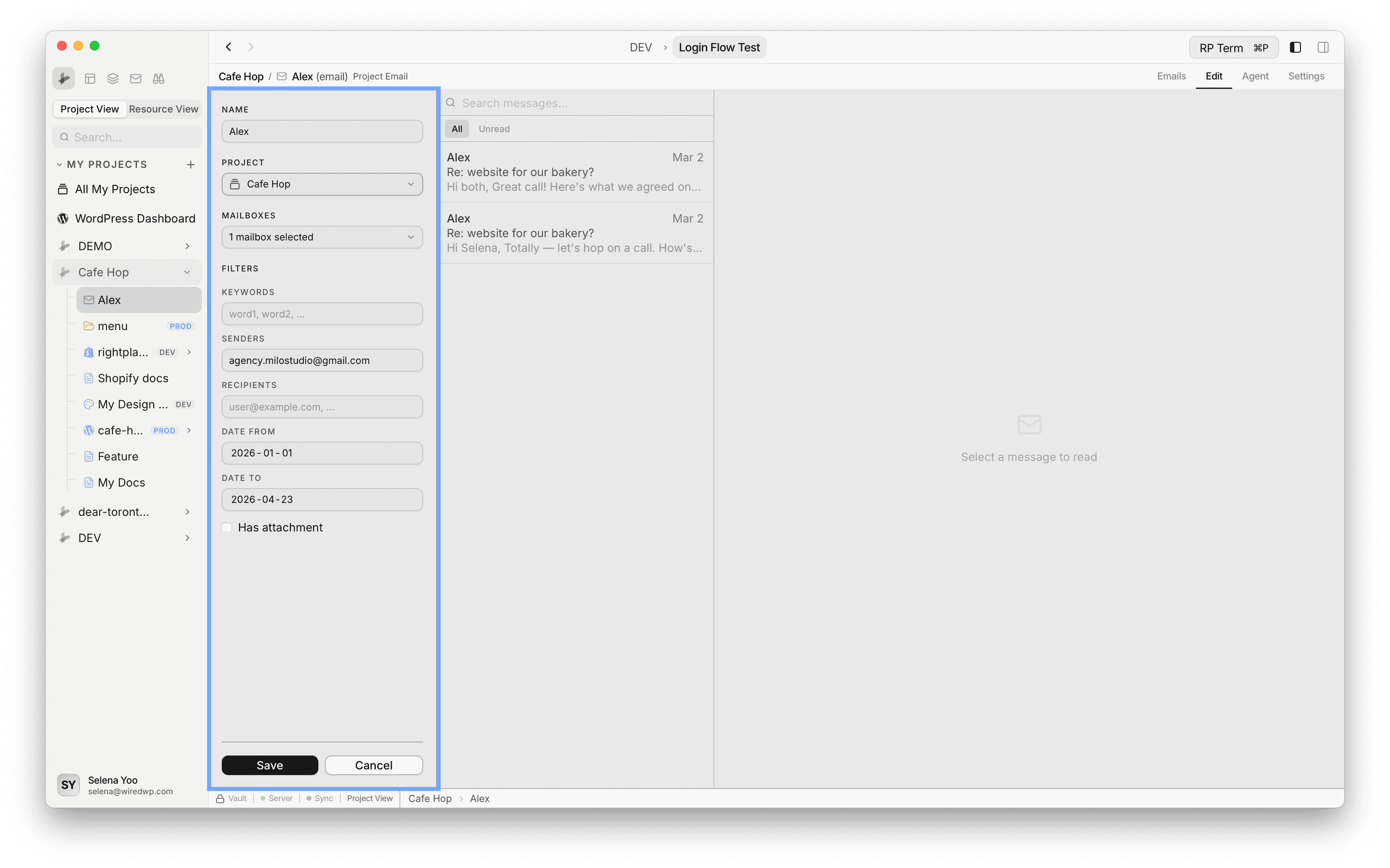The width and height of the screenshot is (1390, 868).
Task: Click DEV in the title breadcrumb
Action: (x=641, y=48)
